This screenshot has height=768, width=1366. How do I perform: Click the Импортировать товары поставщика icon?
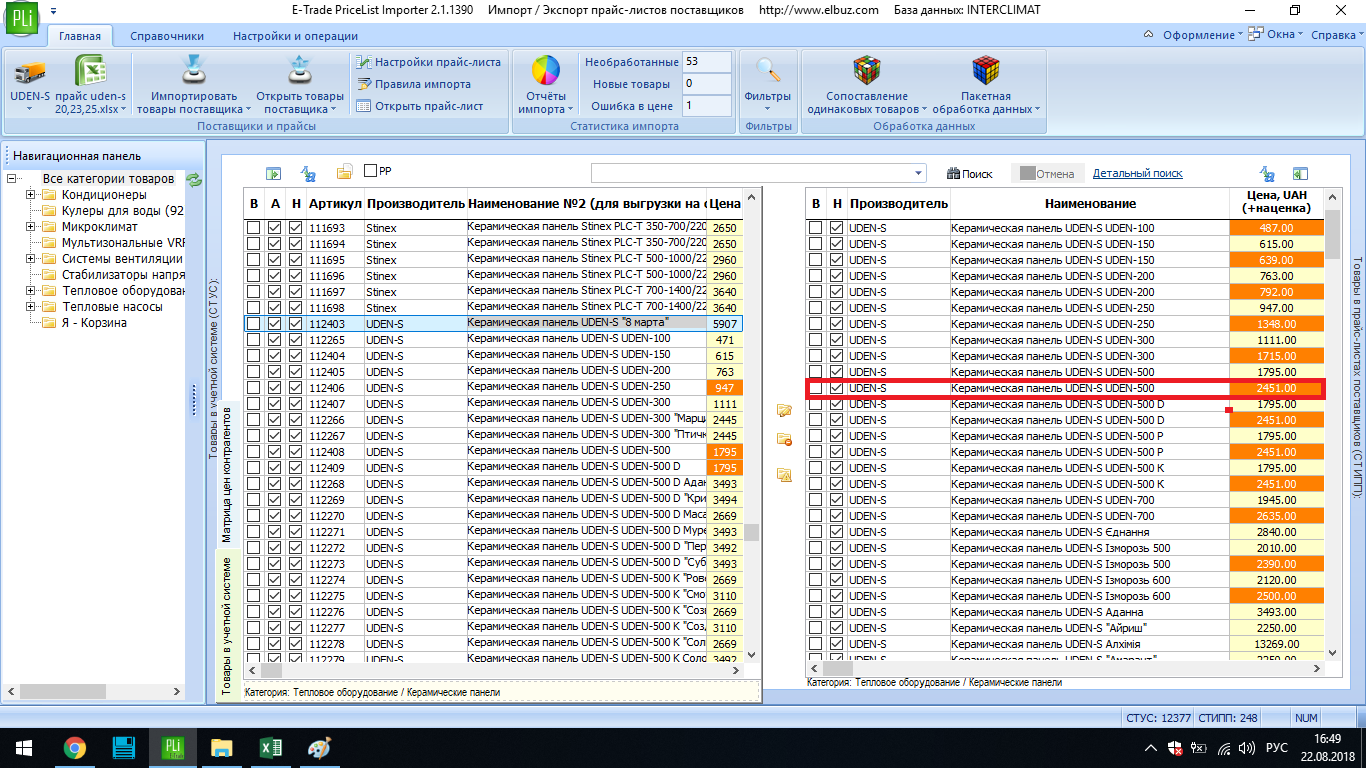(193, 70)
